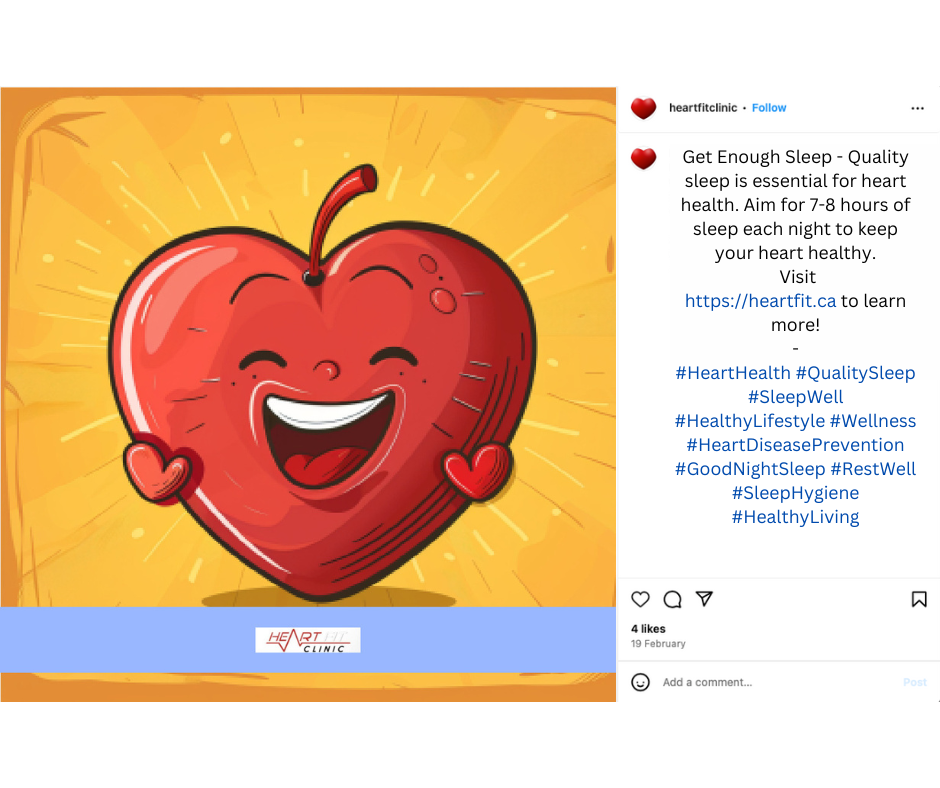Click the heart avatar beside the caption

[644, 159]
